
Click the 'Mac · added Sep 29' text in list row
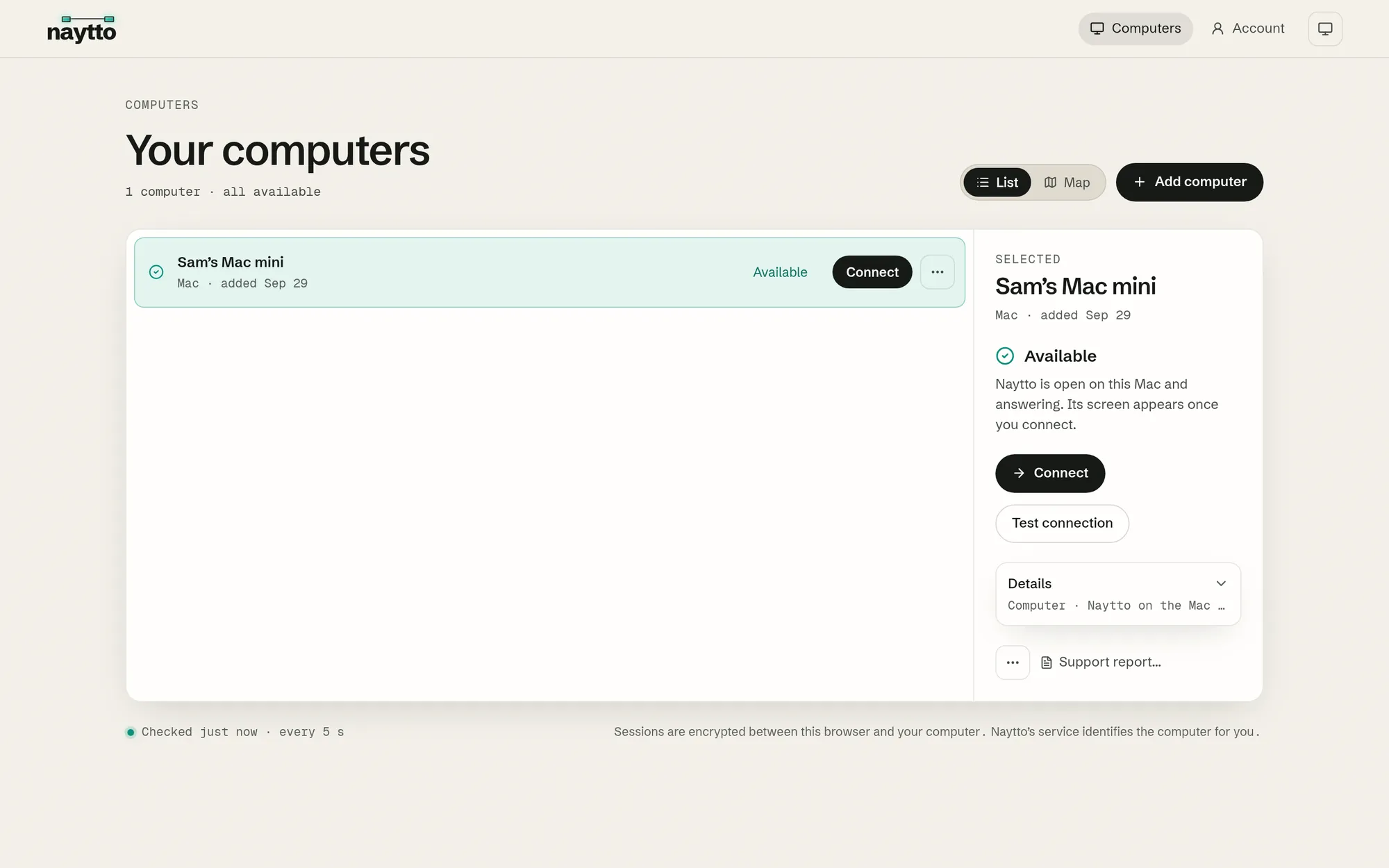[242, 283]
